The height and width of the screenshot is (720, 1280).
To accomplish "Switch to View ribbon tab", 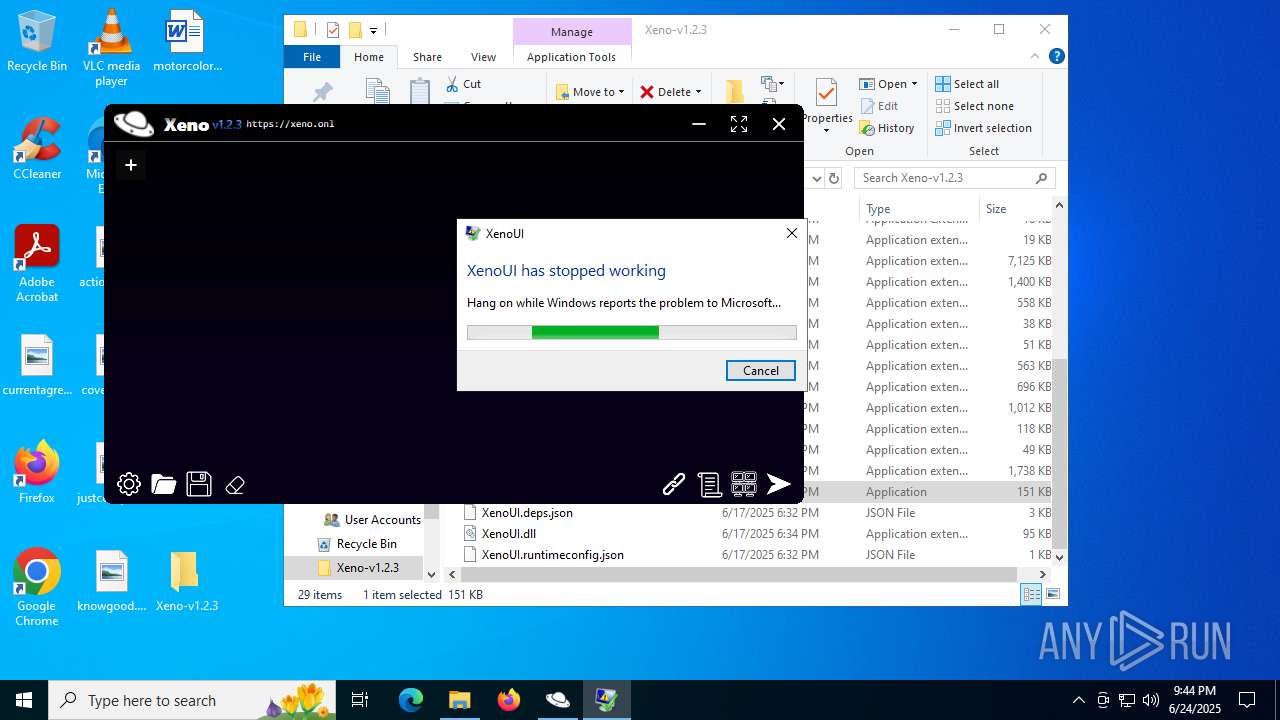I will click(x=483, y=57).
